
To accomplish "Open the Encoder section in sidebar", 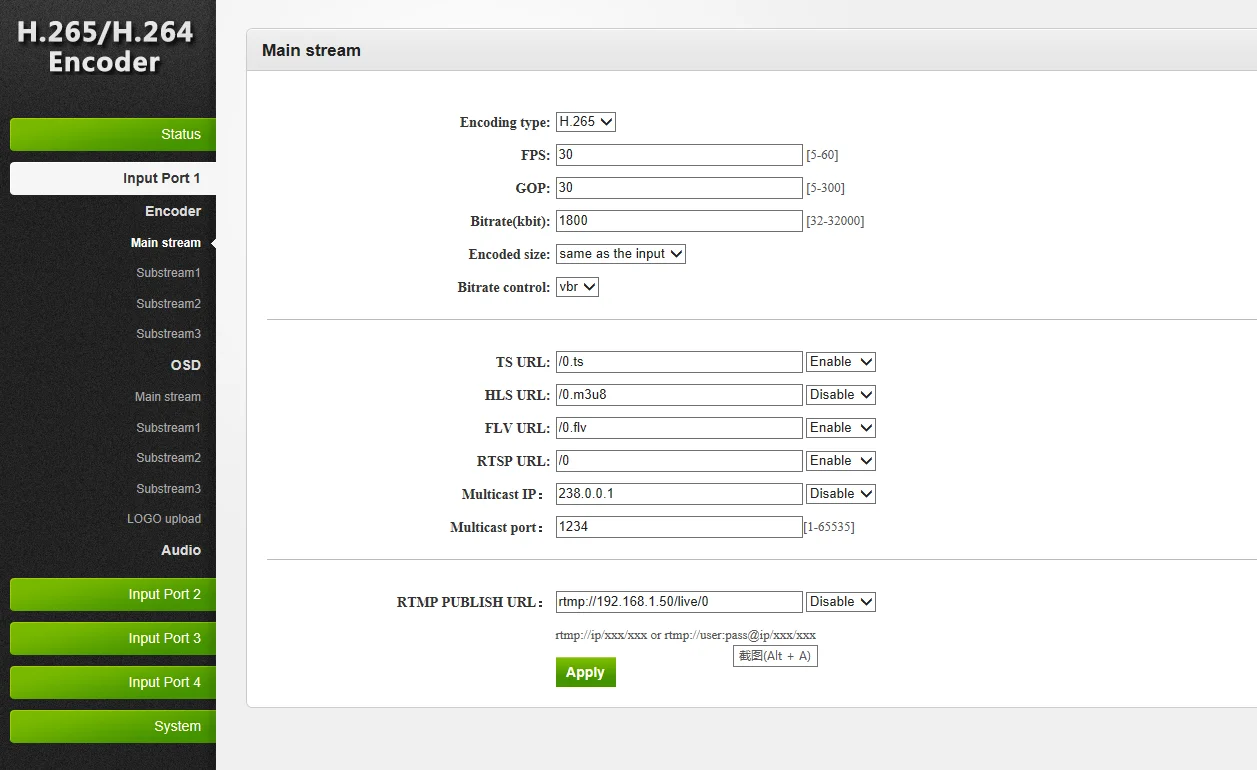I will pyautogui.click(x=173, y=211).
